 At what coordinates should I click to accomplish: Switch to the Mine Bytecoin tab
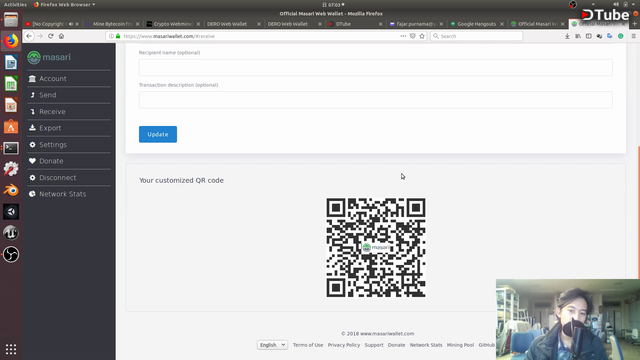tap(112, 24)
